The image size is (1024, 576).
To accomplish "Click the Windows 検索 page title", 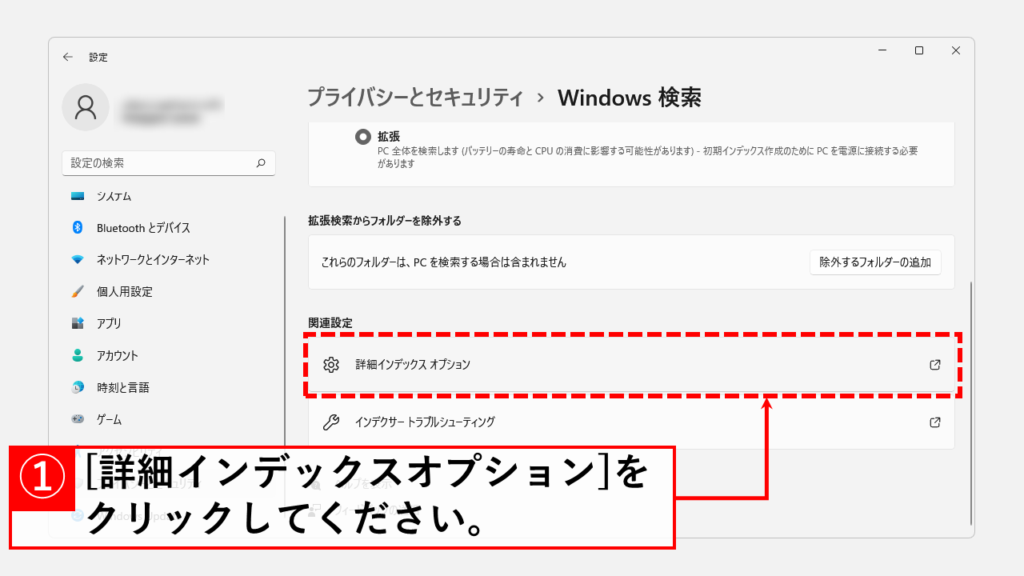I will pyautogui.click(x=630, y=97).
